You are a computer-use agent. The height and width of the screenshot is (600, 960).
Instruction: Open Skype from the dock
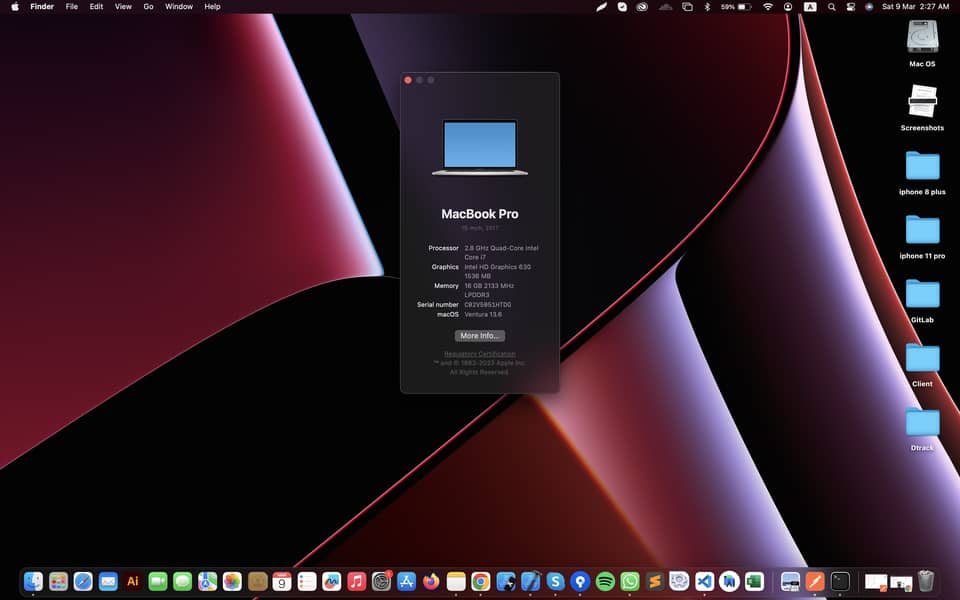(555, 581)
